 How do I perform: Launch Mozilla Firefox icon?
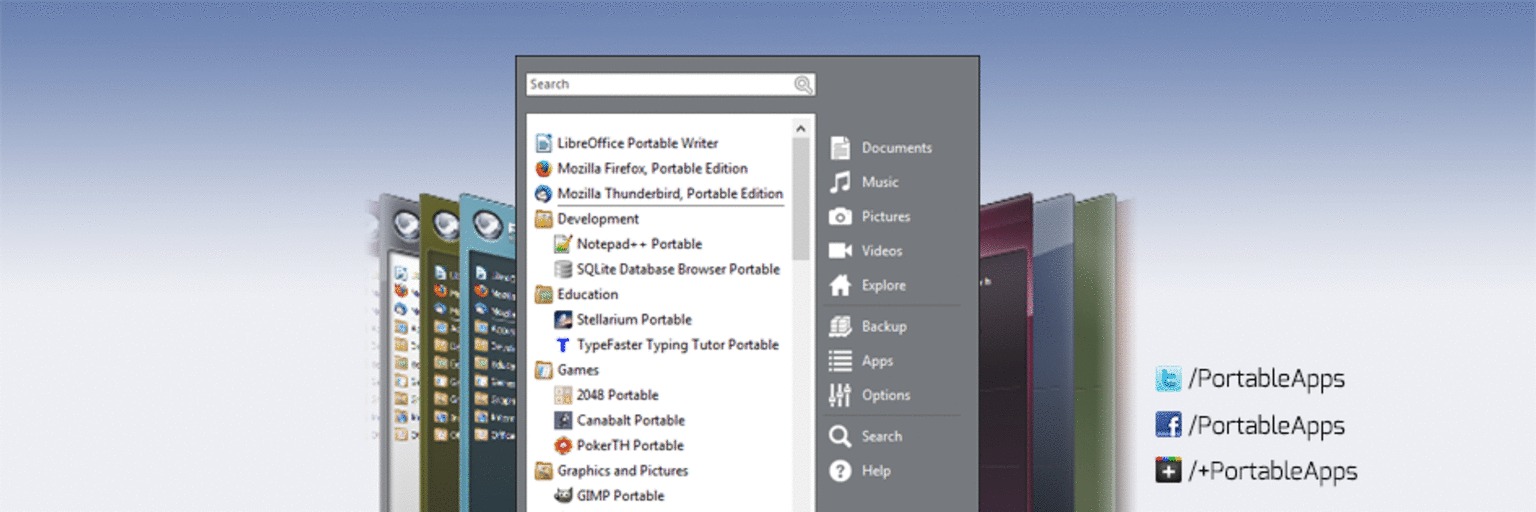point(544,168)
